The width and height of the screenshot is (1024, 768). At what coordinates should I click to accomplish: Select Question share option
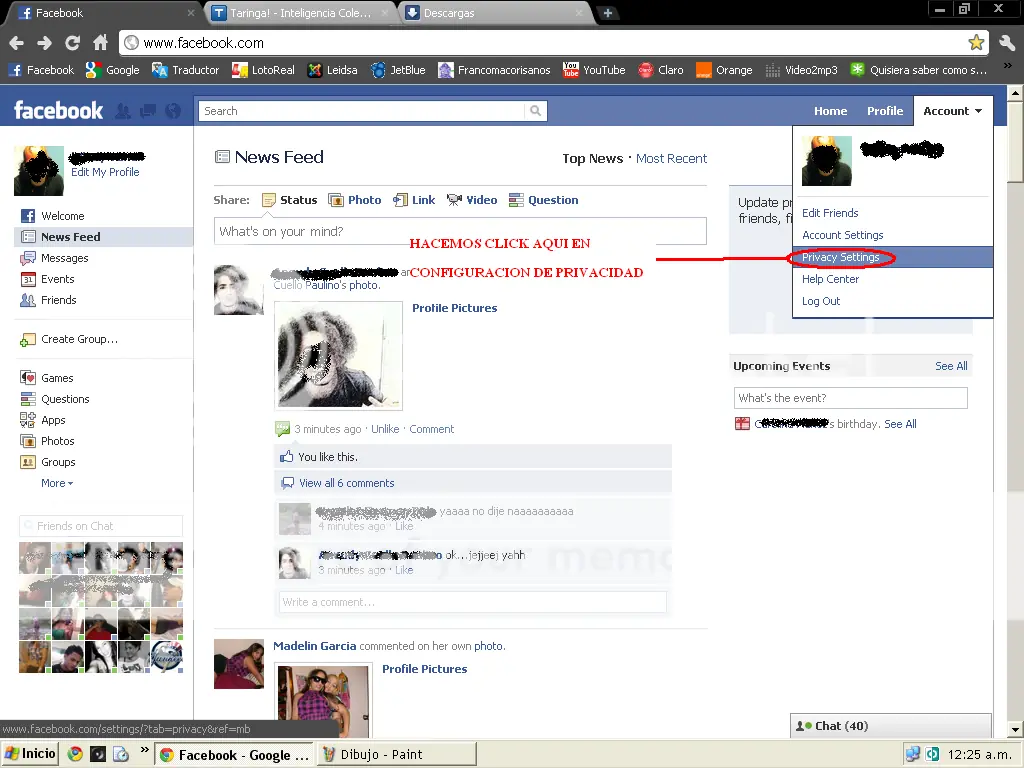544,200
